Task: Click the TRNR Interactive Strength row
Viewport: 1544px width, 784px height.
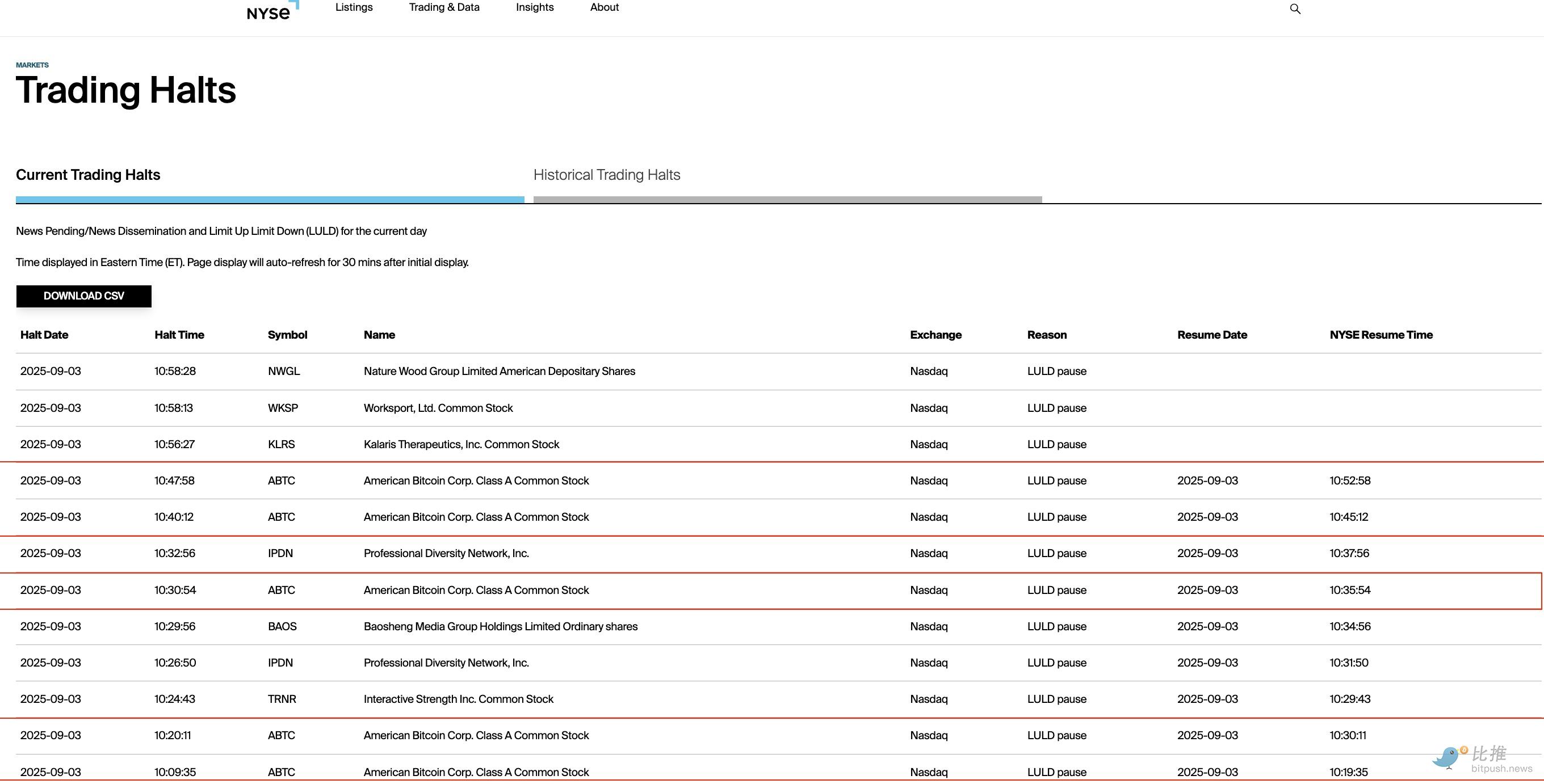Action: pyautogui.click(x=458, y=699)
